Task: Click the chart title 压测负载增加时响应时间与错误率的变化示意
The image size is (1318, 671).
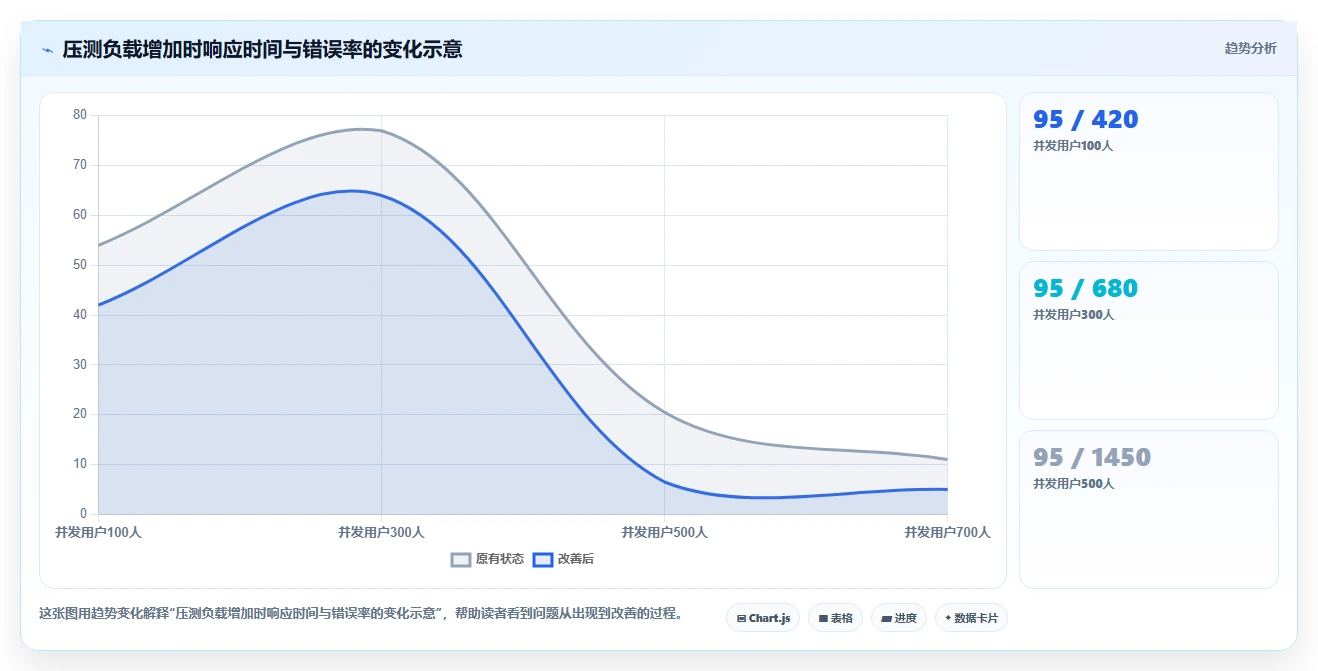Action: coord(262,49)
